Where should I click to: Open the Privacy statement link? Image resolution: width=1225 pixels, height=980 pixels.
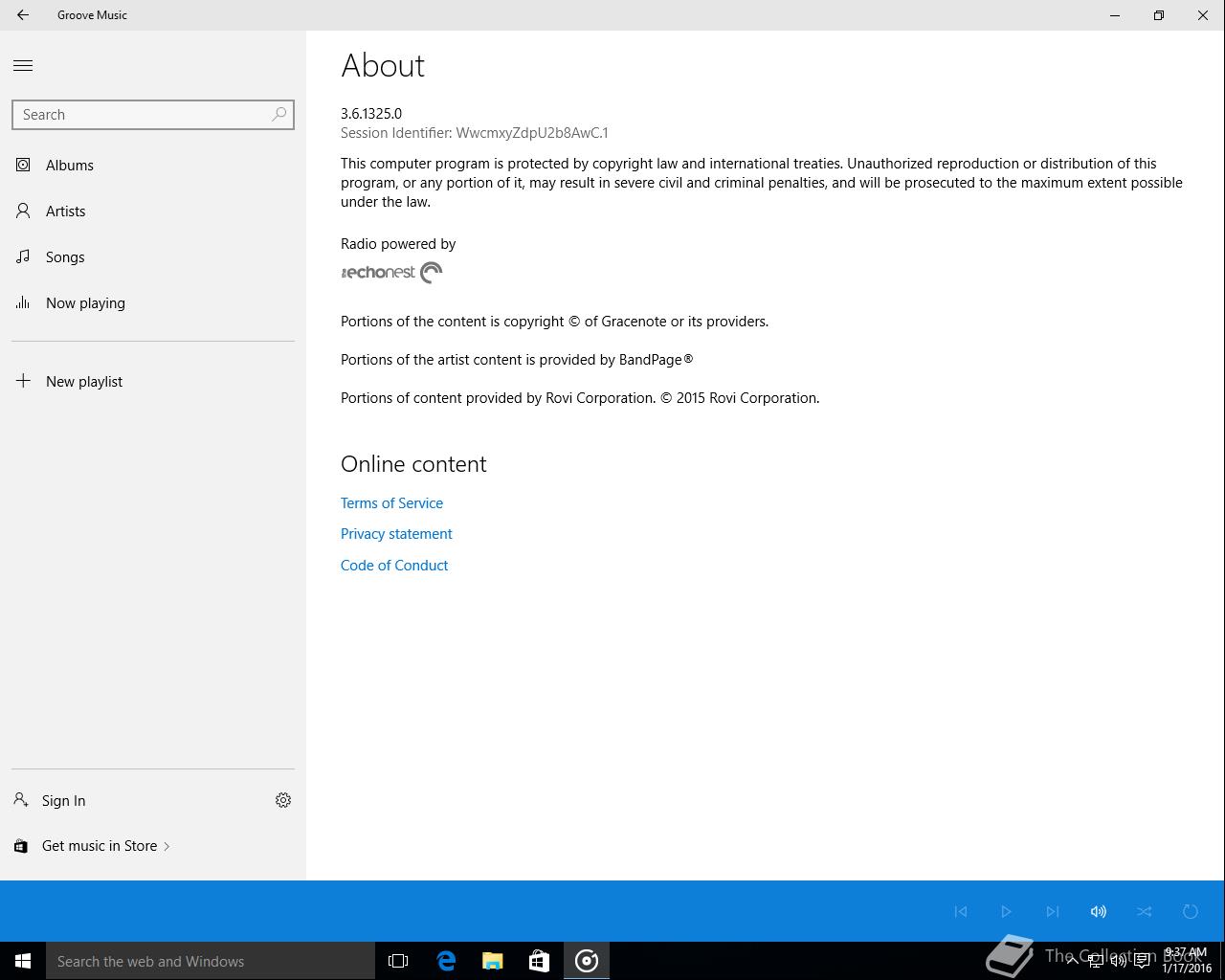coord(396,534)
